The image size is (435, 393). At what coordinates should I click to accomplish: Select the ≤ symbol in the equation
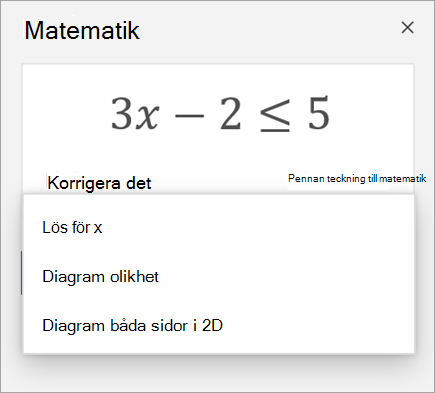pos(274,114)
